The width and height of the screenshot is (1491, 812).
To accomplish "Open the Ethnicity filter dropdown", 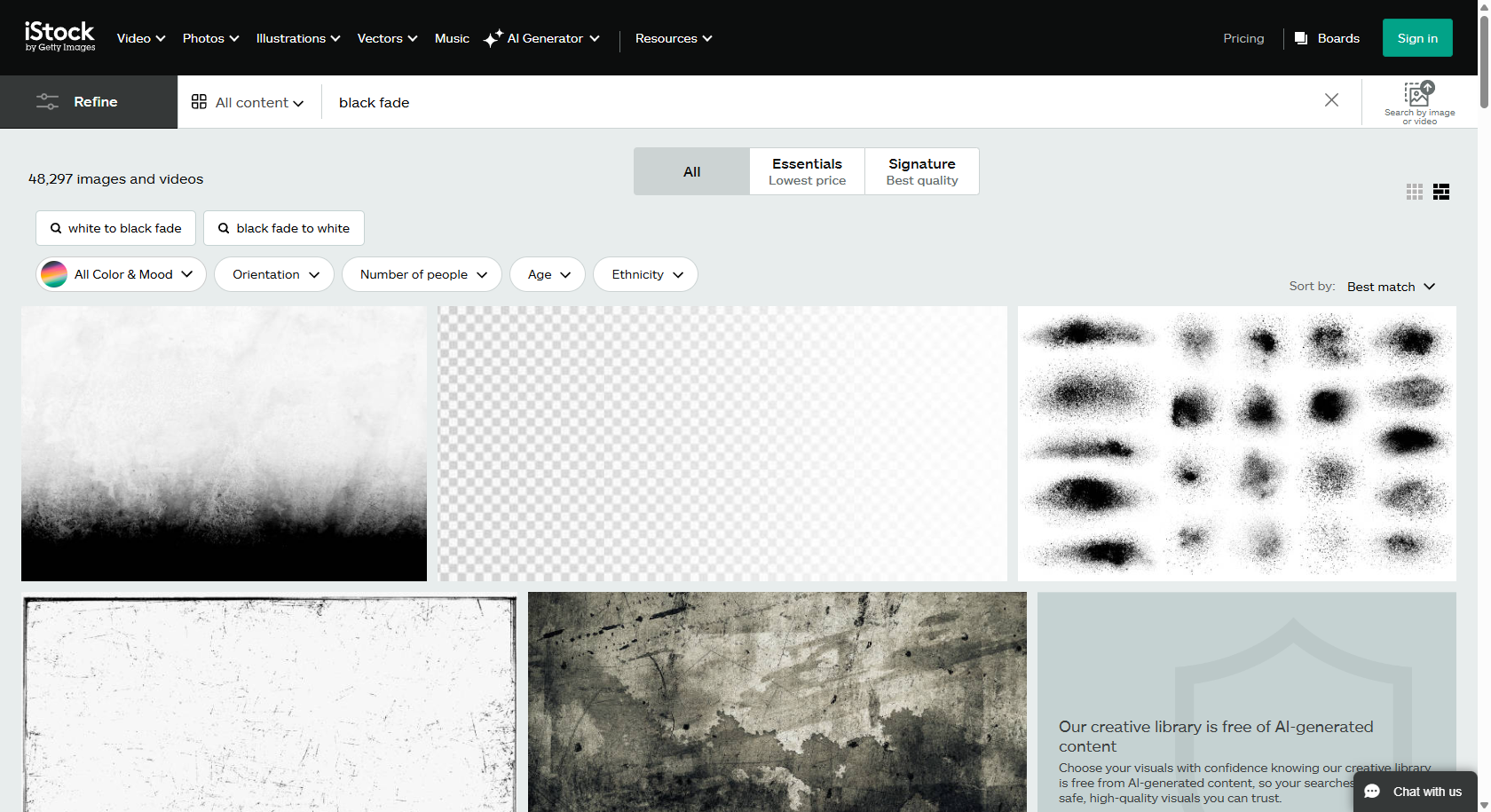I will 645,274.
